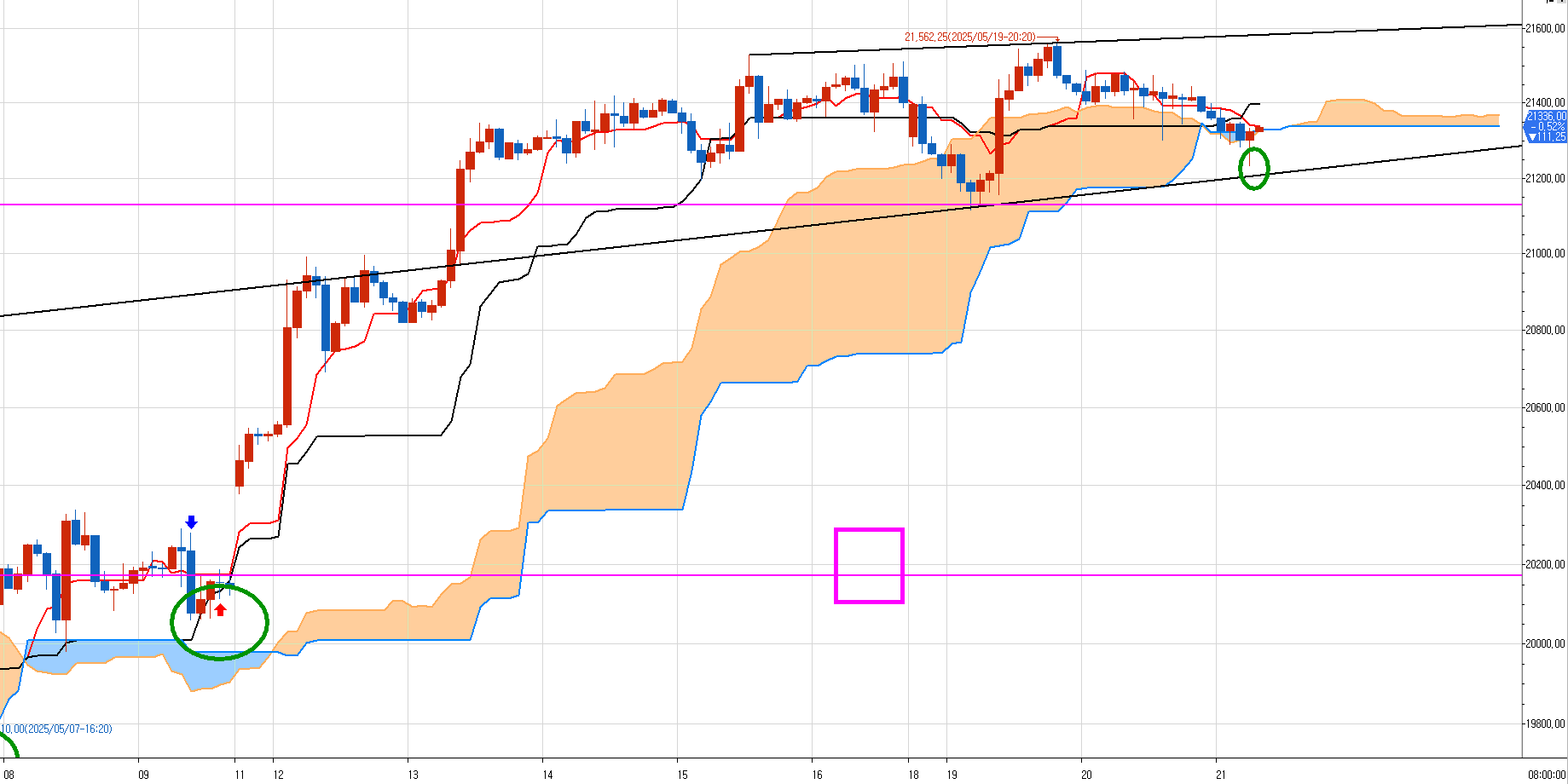Click the 21600.00 price axis label

1545,28
